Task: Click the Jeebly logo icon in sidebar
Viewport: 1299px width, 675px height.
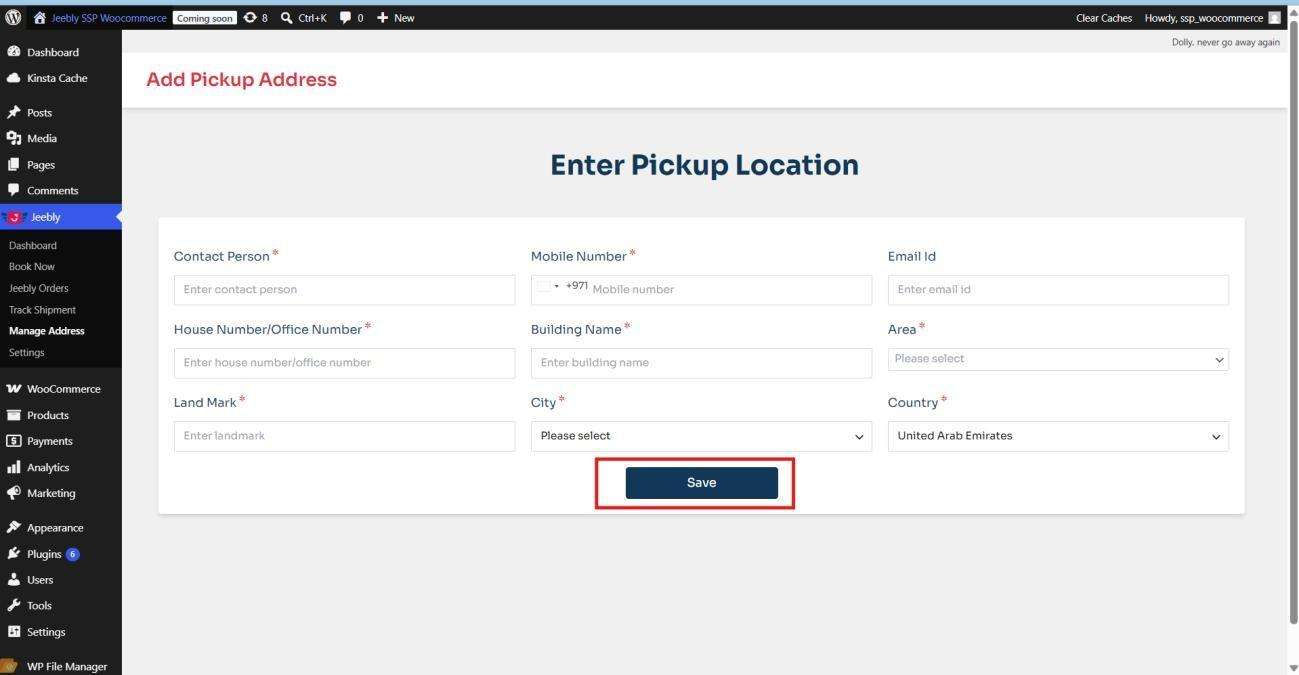Action: pyautogui.click(x=14, y=217)
